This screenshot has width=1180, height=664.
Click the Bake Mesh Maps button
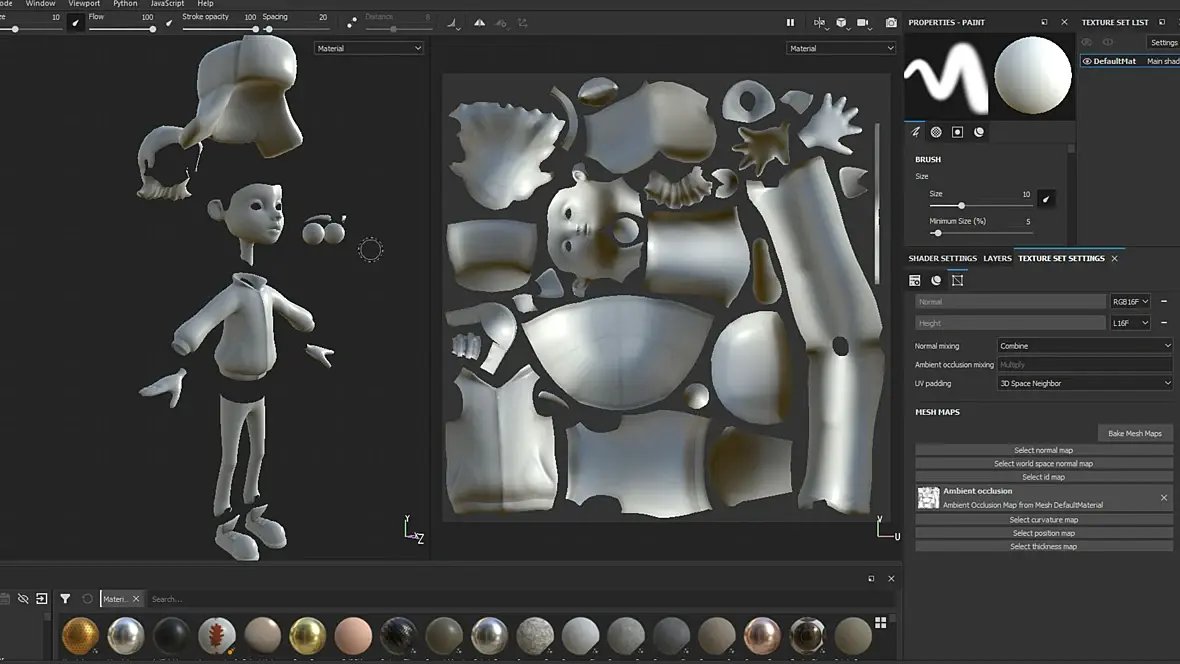(x=1134, y=433)
